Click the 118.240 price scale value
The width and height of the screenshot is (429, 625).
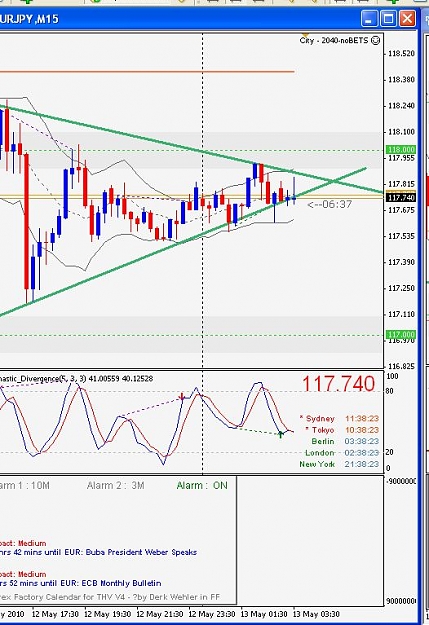[x=401, y=106]
